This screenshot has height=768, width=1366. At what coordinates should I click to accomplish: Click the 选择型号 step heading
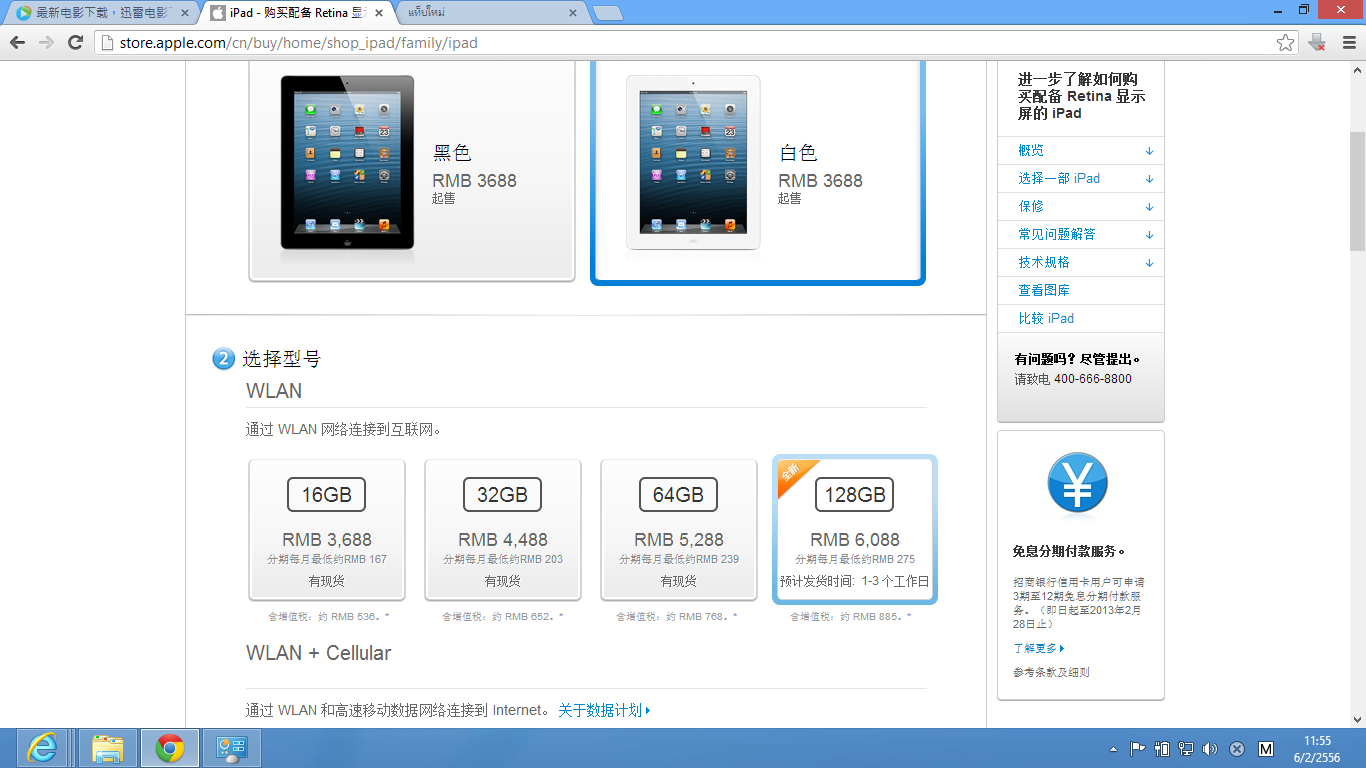point(281,359)
